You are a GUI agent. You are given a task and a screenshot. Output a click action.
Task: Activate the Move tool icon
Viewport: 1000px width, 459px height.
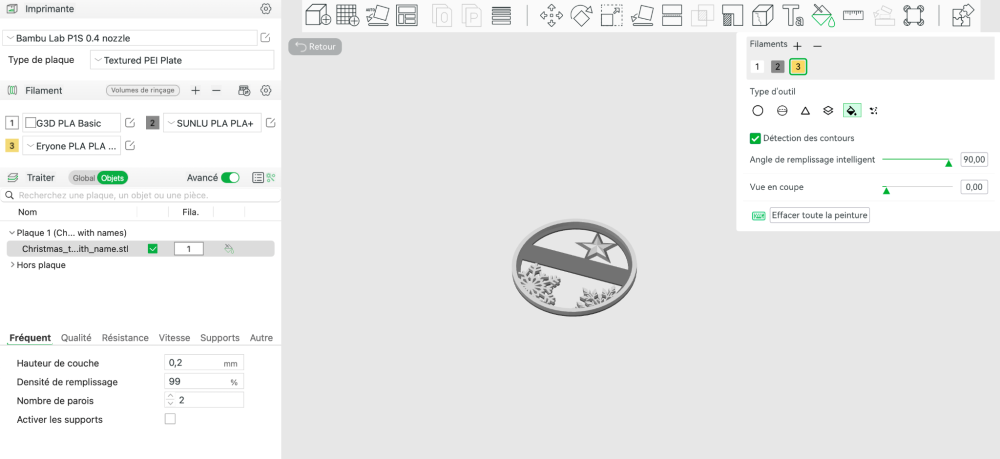pos(551,15)
